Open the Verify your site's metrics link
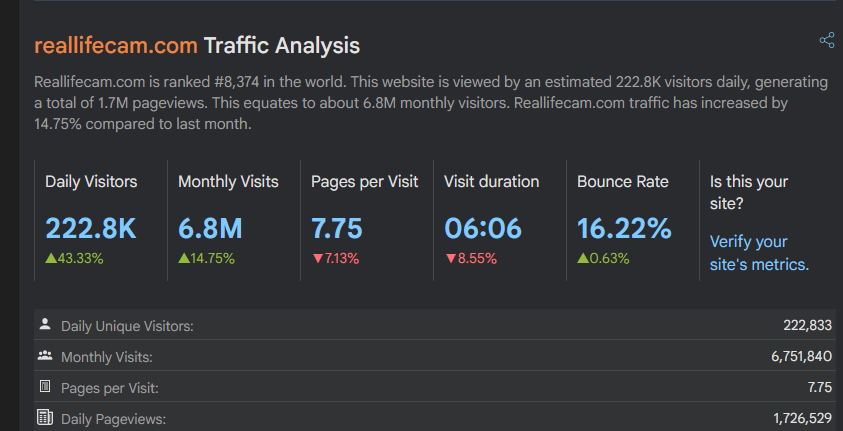The width and height of the screenshot is (843, 431). [x=758, y=253]
